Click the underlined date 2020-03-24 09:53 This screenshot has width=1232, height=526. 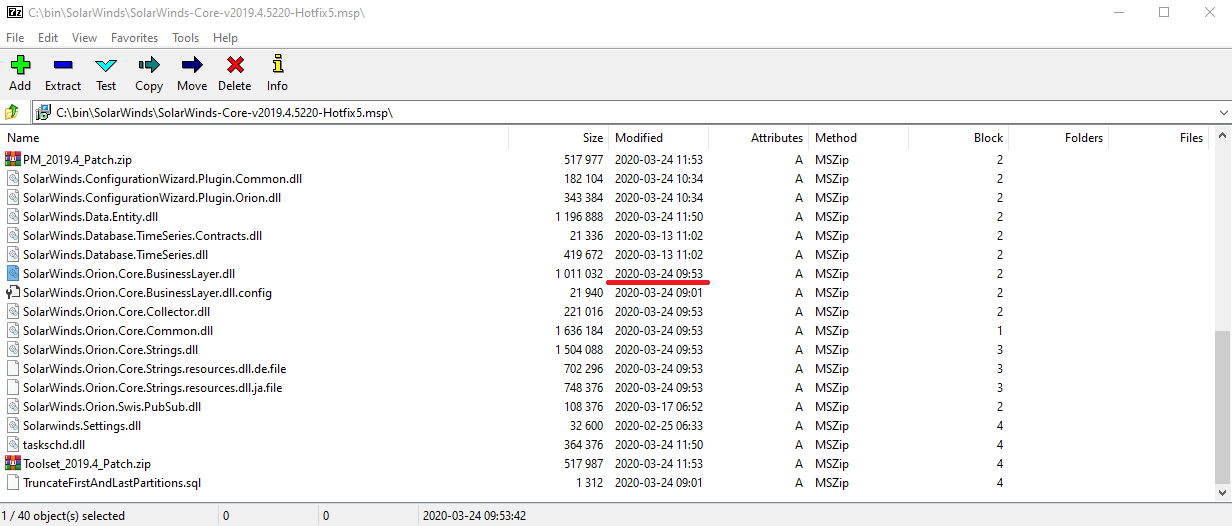pyautogui.click(x=659, y=273)
